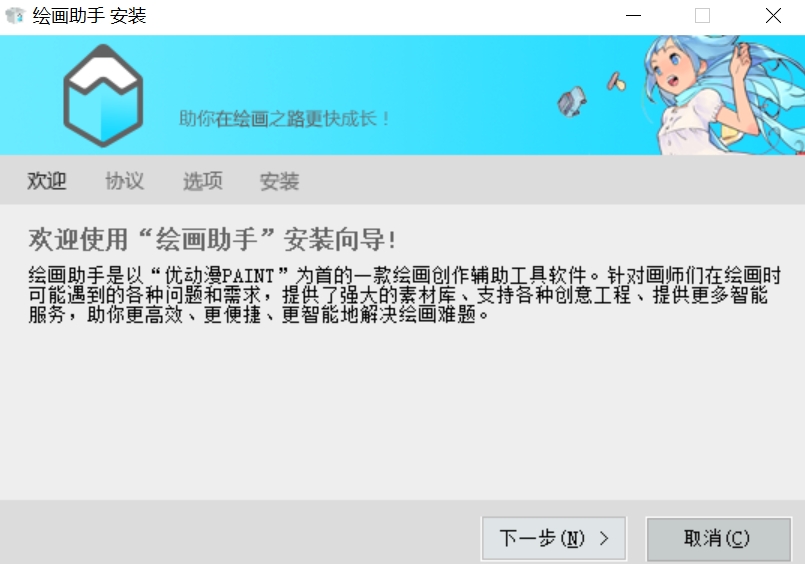Click the disabled maximize window button
805x564 pixels.
[702, 15]
